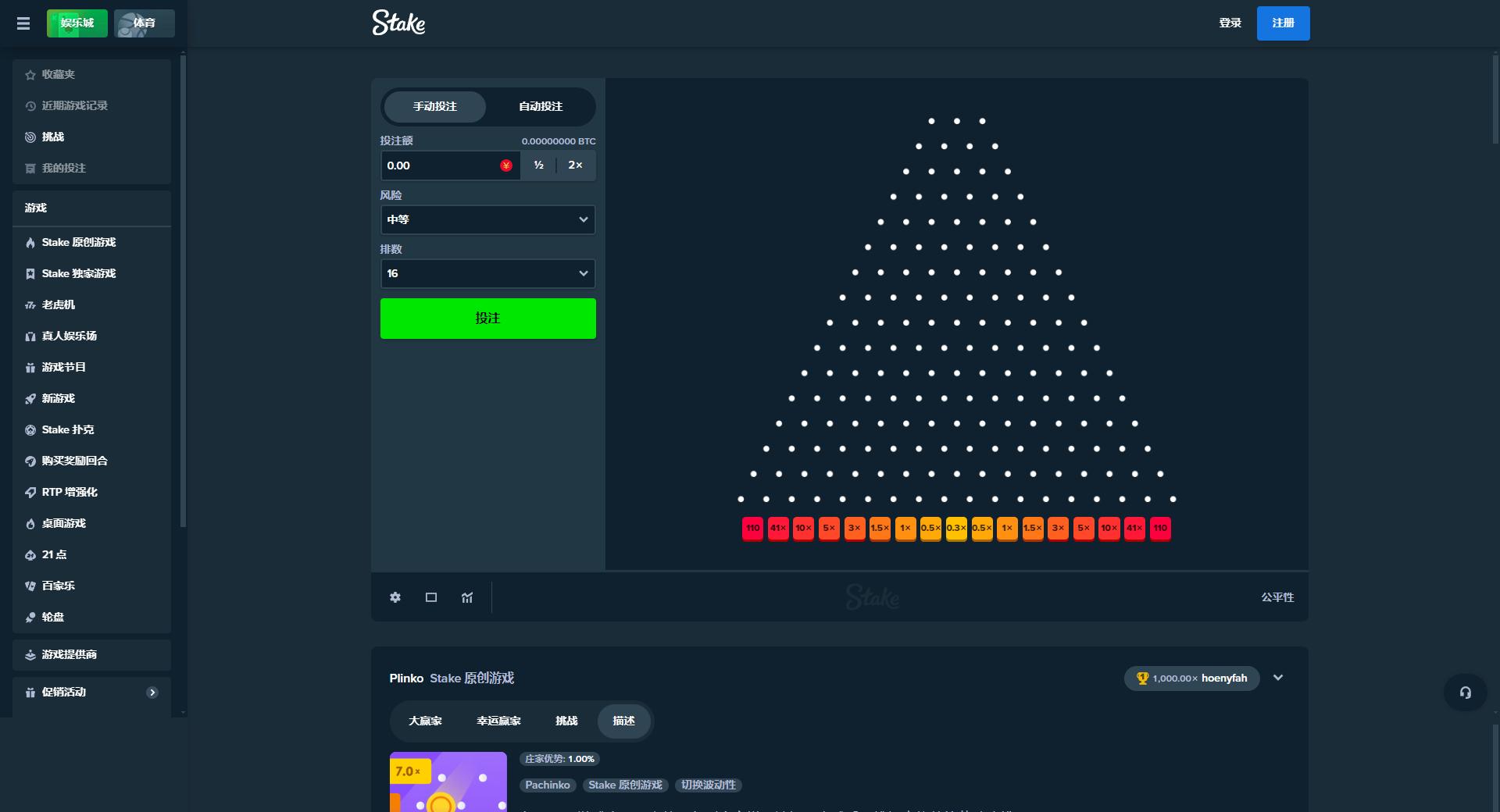Expand 促销活动 promotions arrow
This screenshot has height=812, width=1500.
152,692
